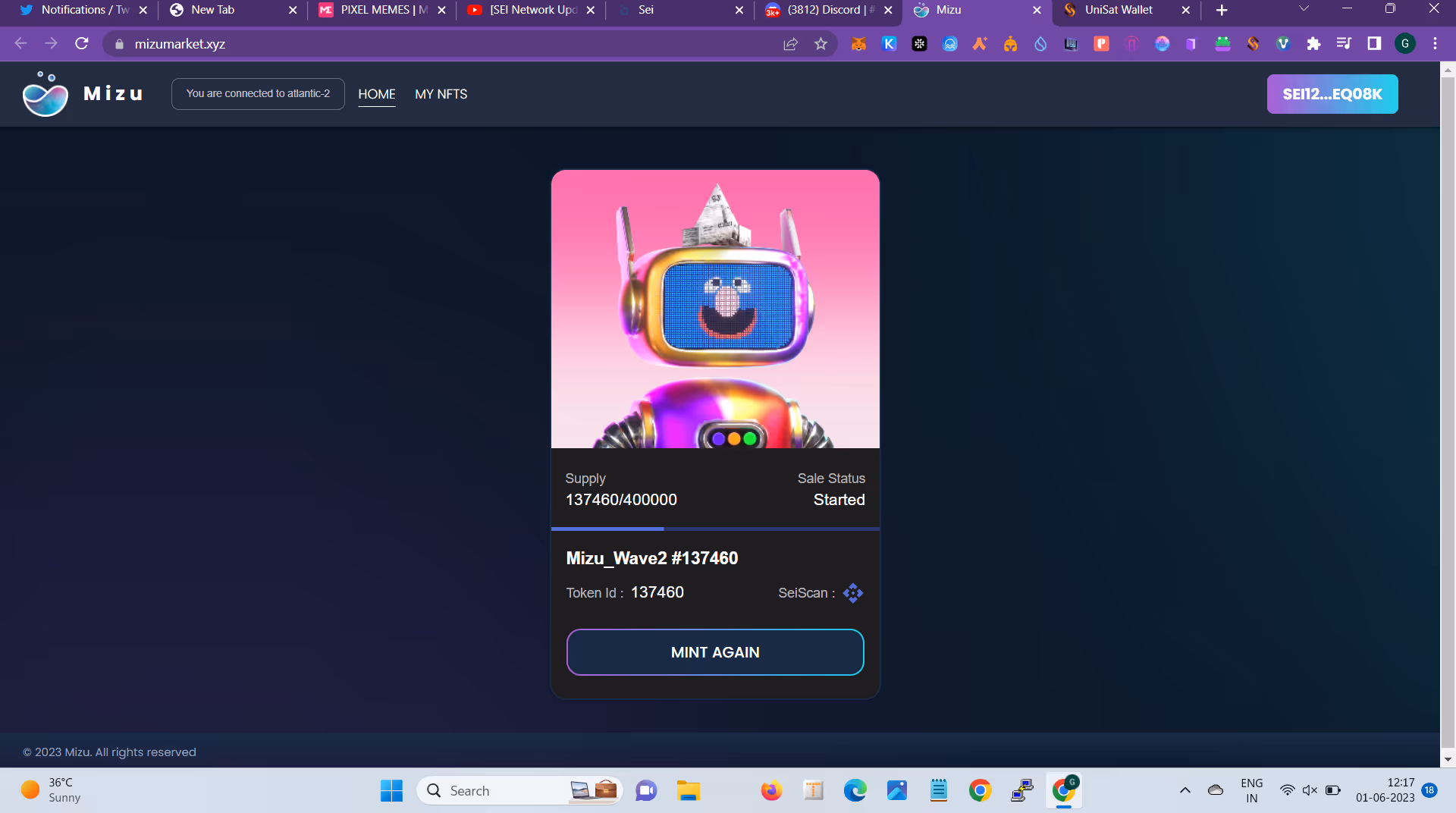Show hidden system tray icons

[1185, 790]
